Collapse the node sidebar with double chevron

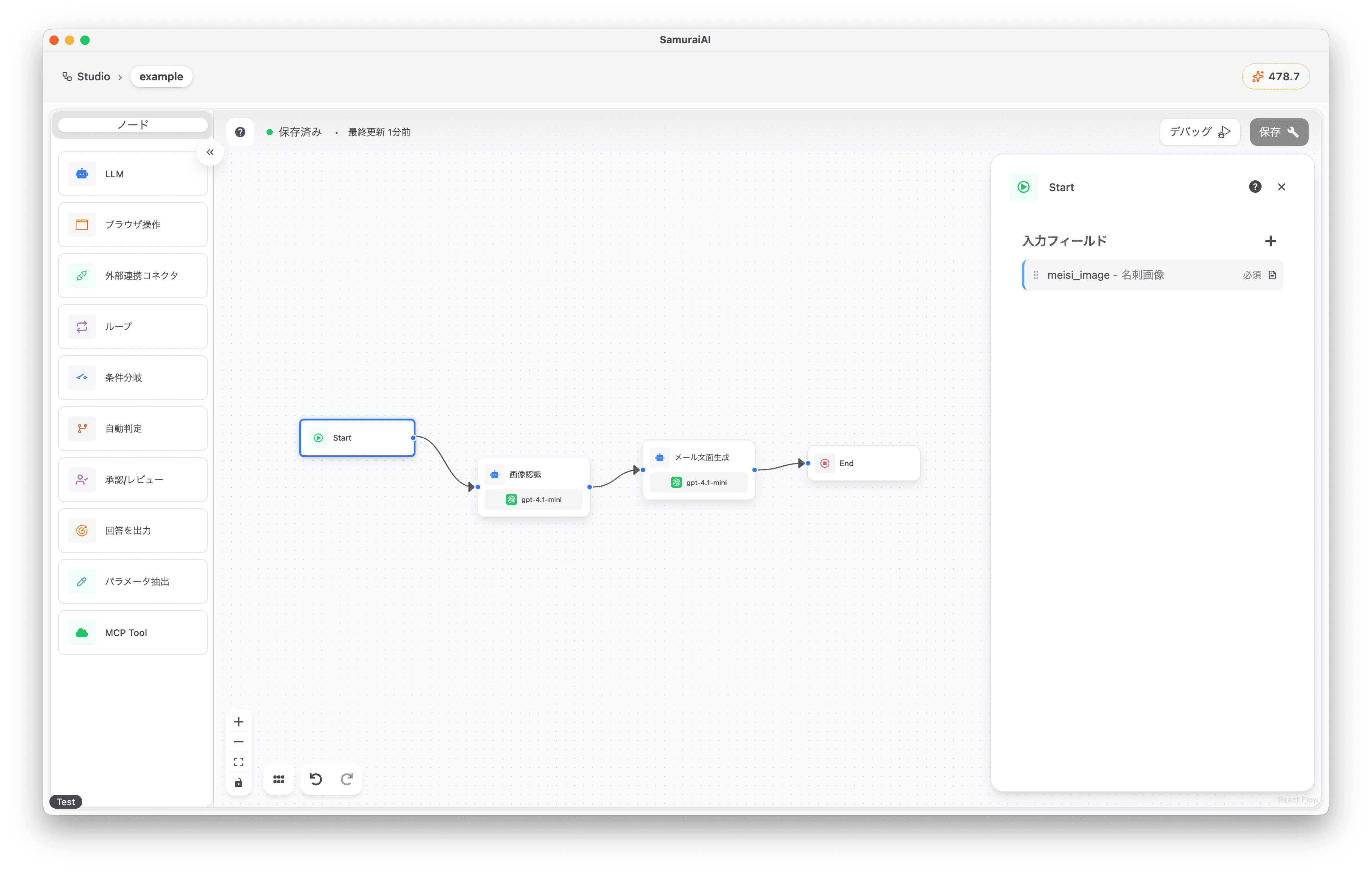click(210, 152)
